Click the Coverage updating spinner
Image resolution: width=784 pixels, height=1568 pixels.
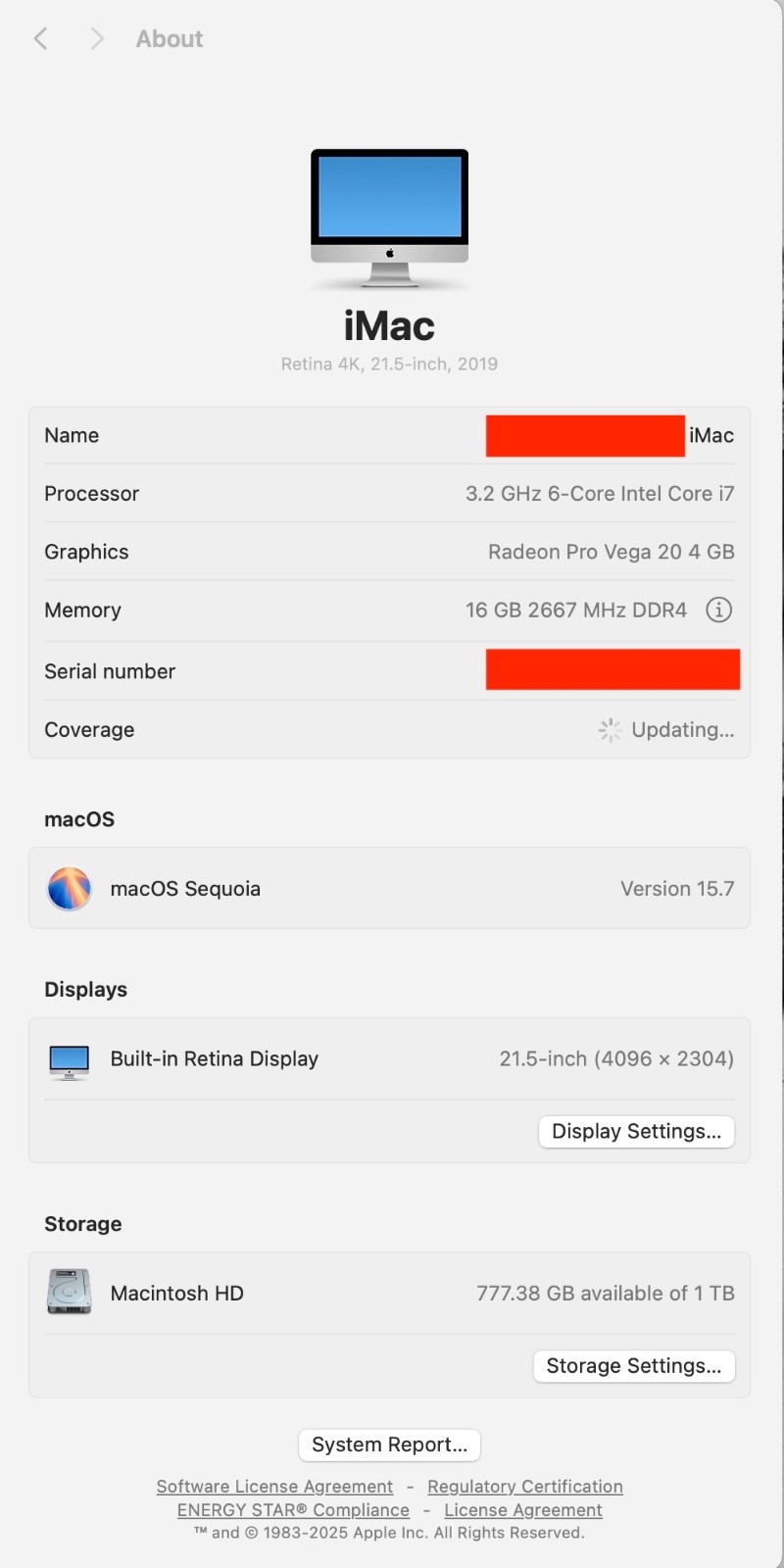point(610,729)
